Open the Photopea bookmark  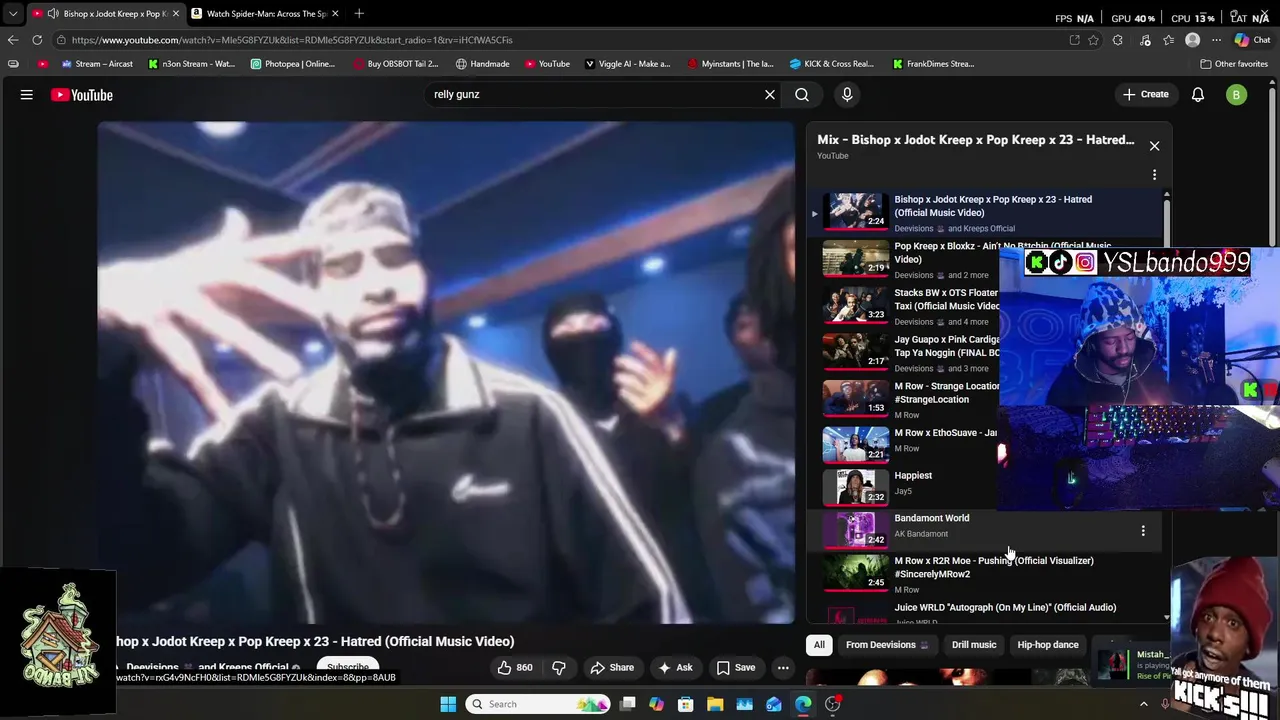pyautogui.click(x=293, y=64)
